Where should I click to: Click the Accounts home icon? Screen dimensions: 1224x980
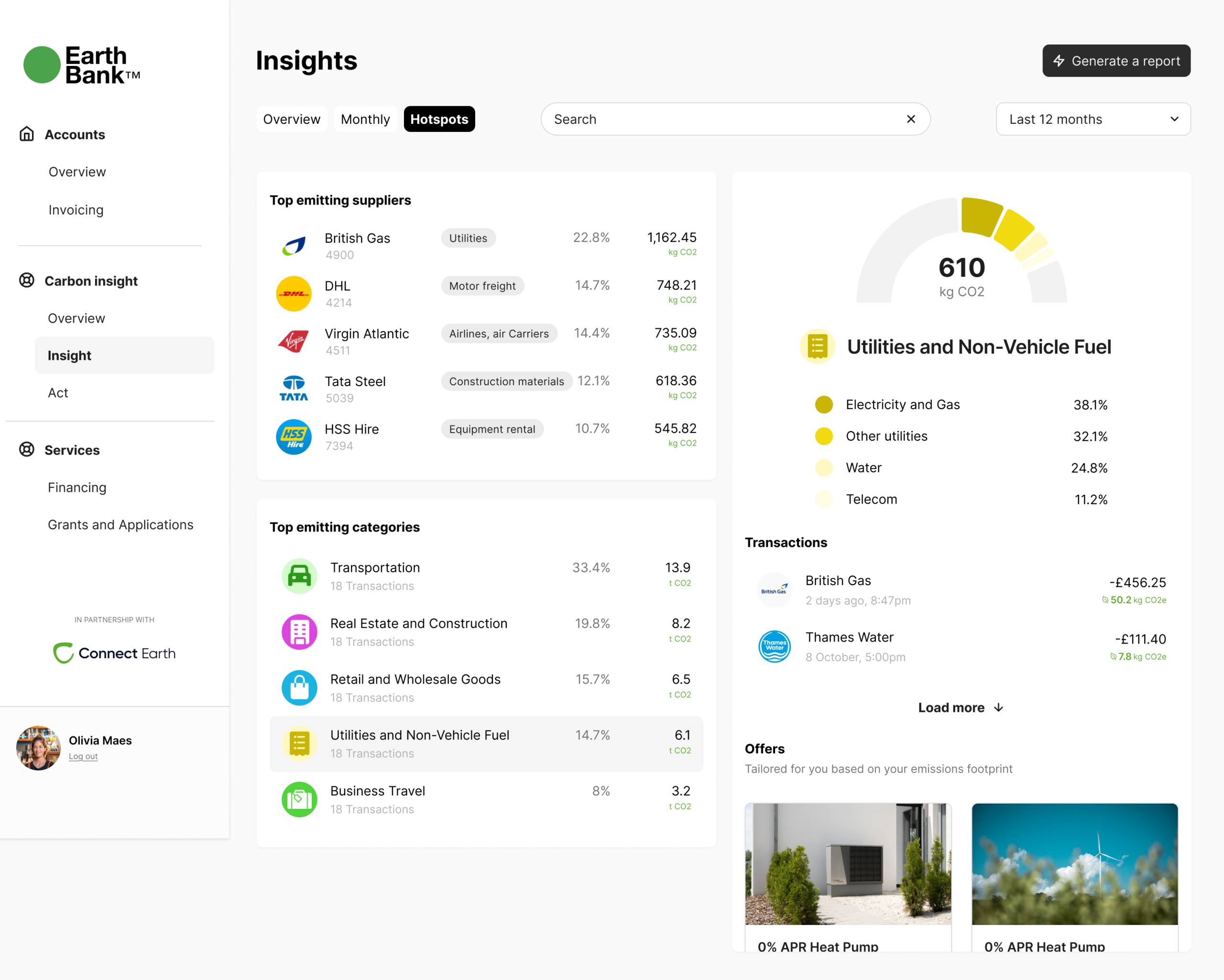(x=27, y=134)
